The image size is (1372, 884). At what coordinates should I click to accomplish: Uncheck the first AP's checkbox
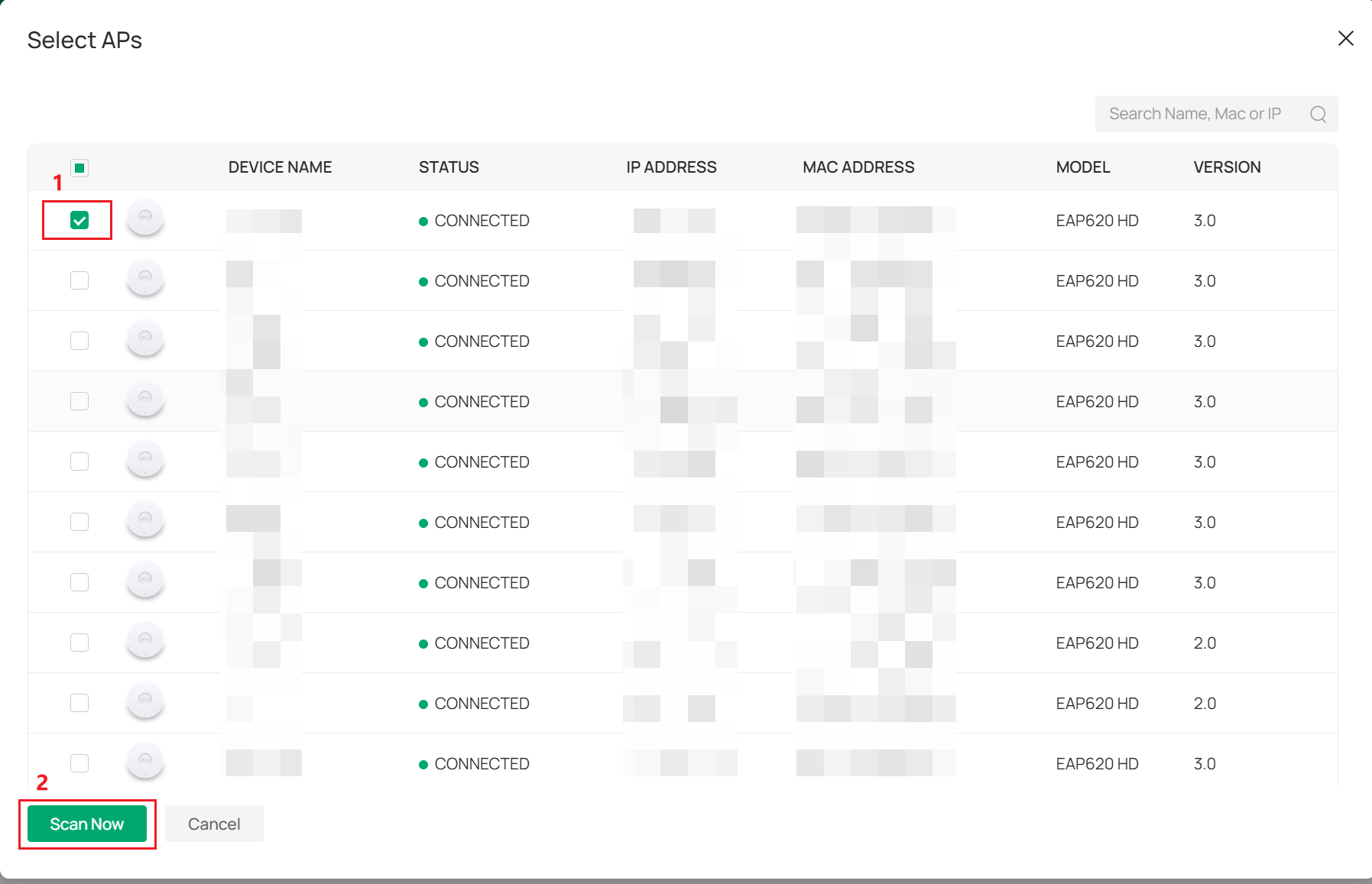pos(79,221)
